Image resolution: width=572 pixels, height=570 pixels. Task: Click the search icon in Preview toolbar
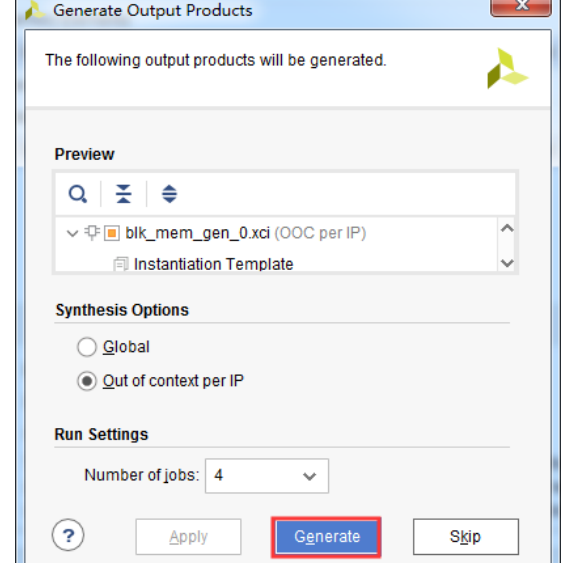pyautogui.click(x=78, y=194)
